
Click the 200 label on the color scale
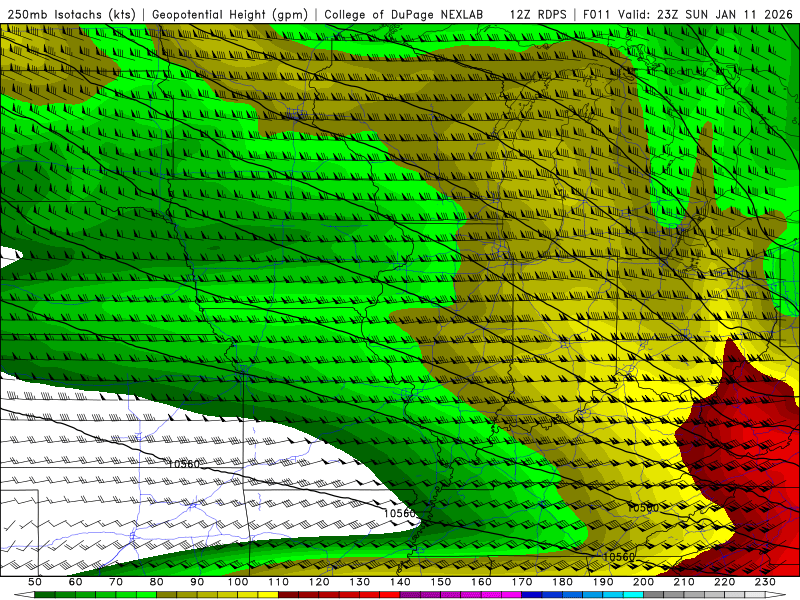coord(643,582)
